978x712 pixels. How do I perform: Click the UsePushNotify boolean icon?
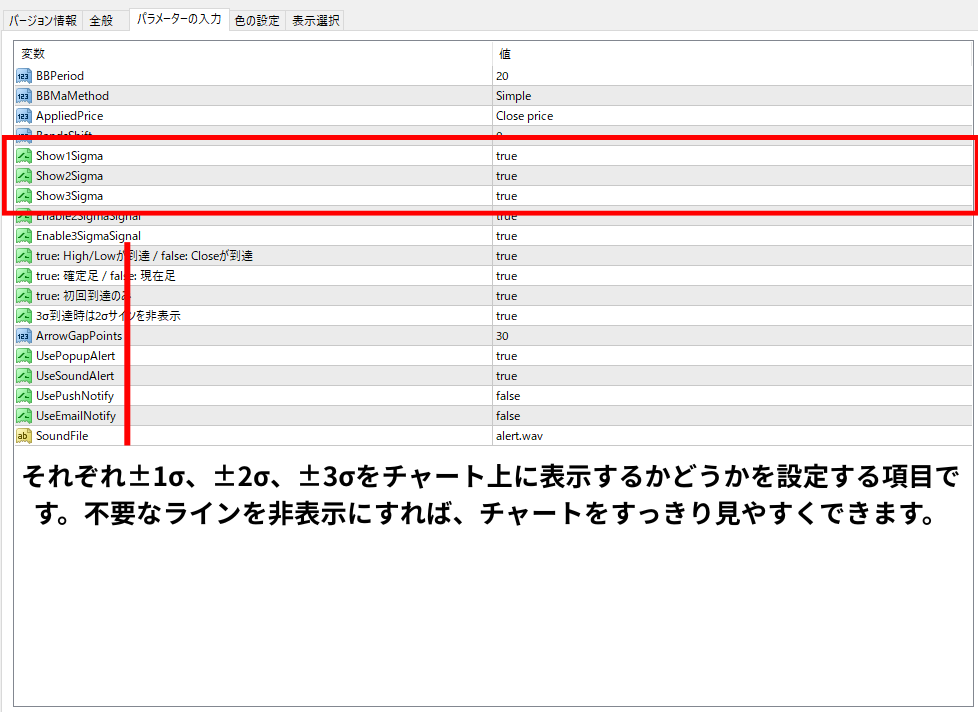tap(24, 396)
